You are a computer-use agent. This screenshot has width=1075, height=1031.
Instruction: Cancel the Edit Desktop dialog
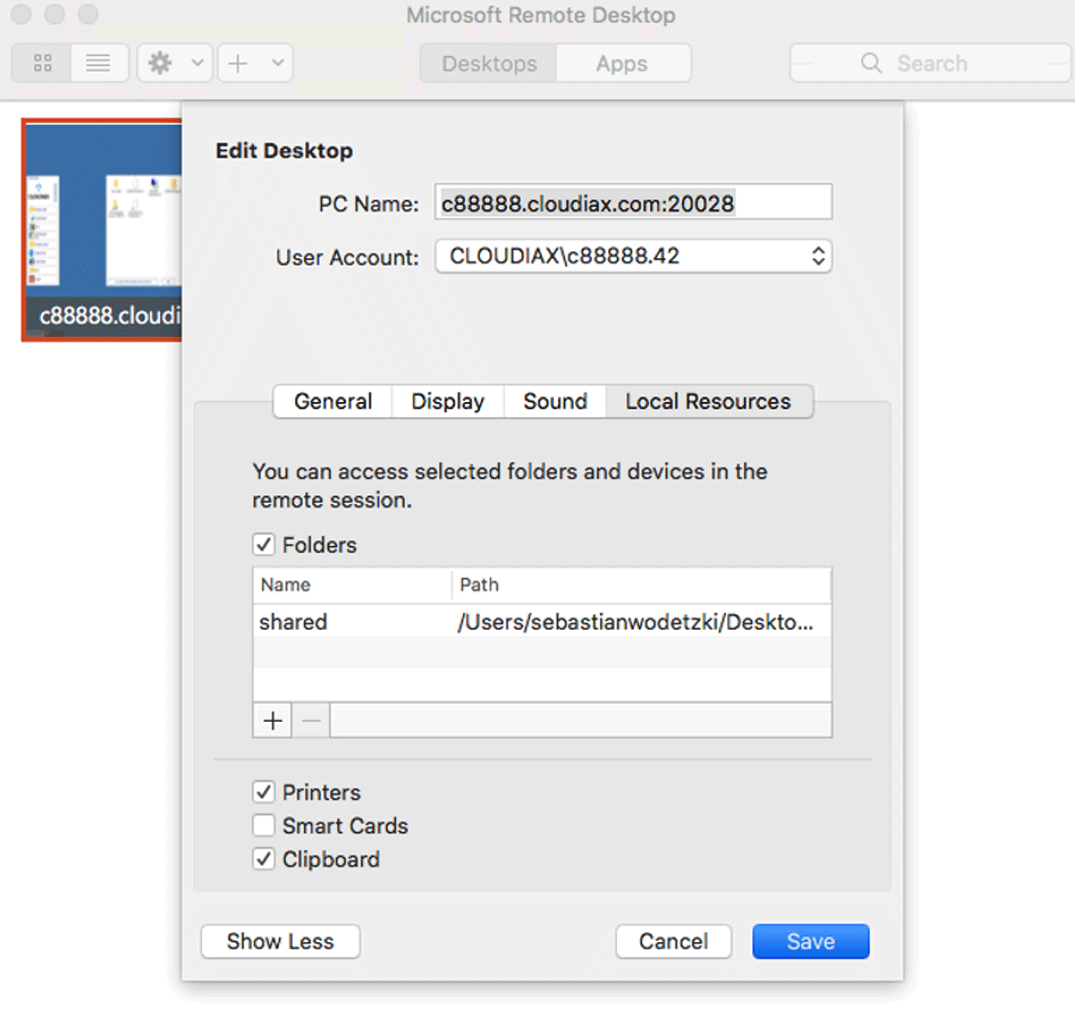674,941
